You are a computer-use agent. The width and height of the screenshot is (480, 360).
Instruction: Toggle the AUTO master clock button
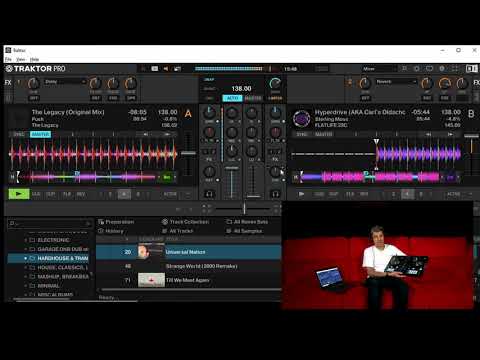232,98
